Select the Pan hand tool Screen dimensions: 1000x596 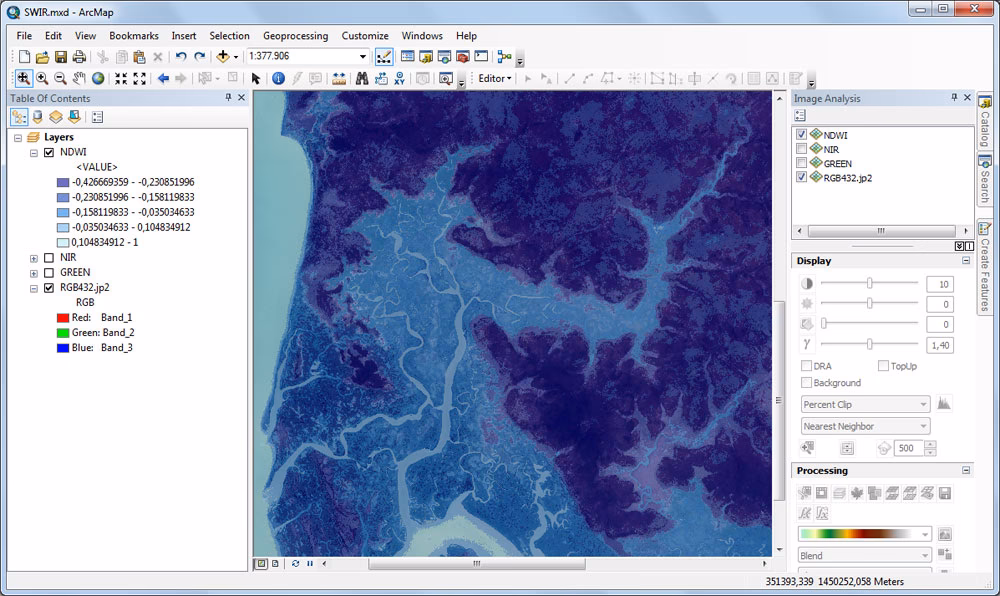[79, 78]
